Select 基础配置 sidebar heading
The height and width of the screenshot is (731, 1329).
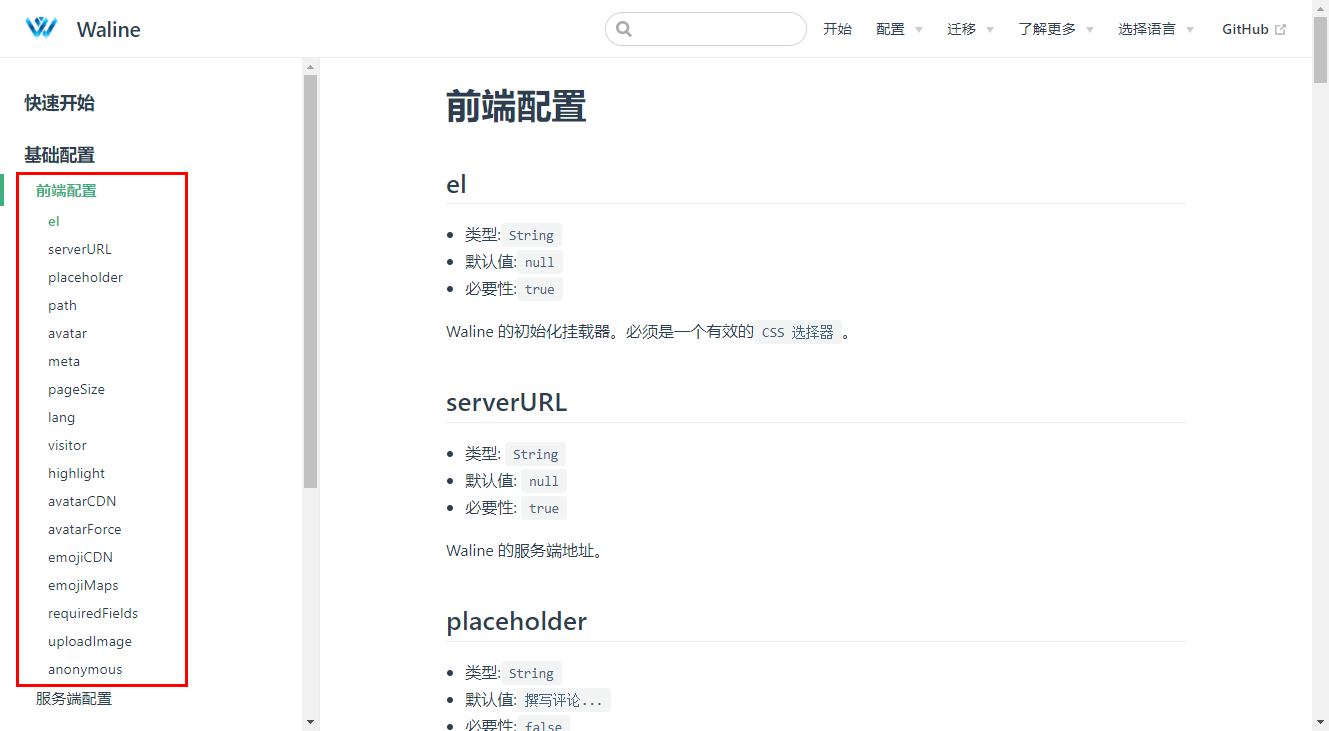point(60,155)
